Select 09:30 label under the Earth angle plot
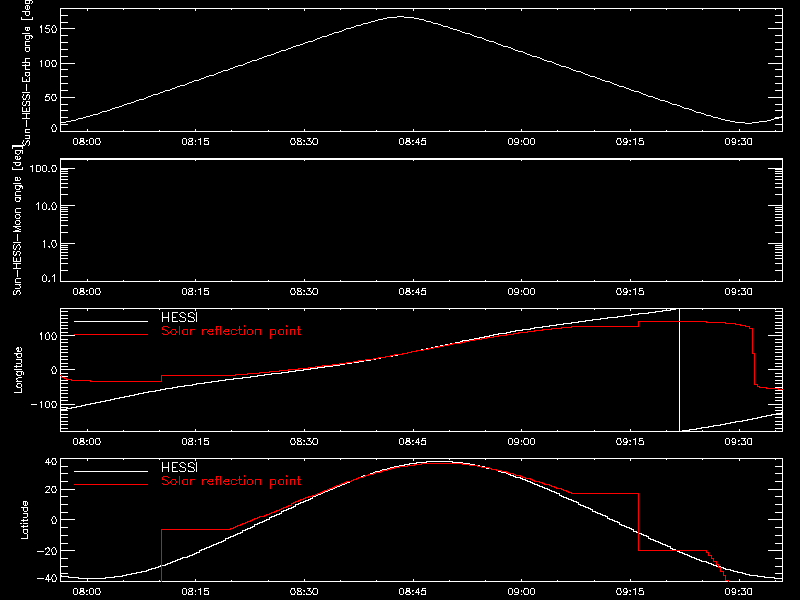This screenshot has height=600, width=800. [738, 142]
